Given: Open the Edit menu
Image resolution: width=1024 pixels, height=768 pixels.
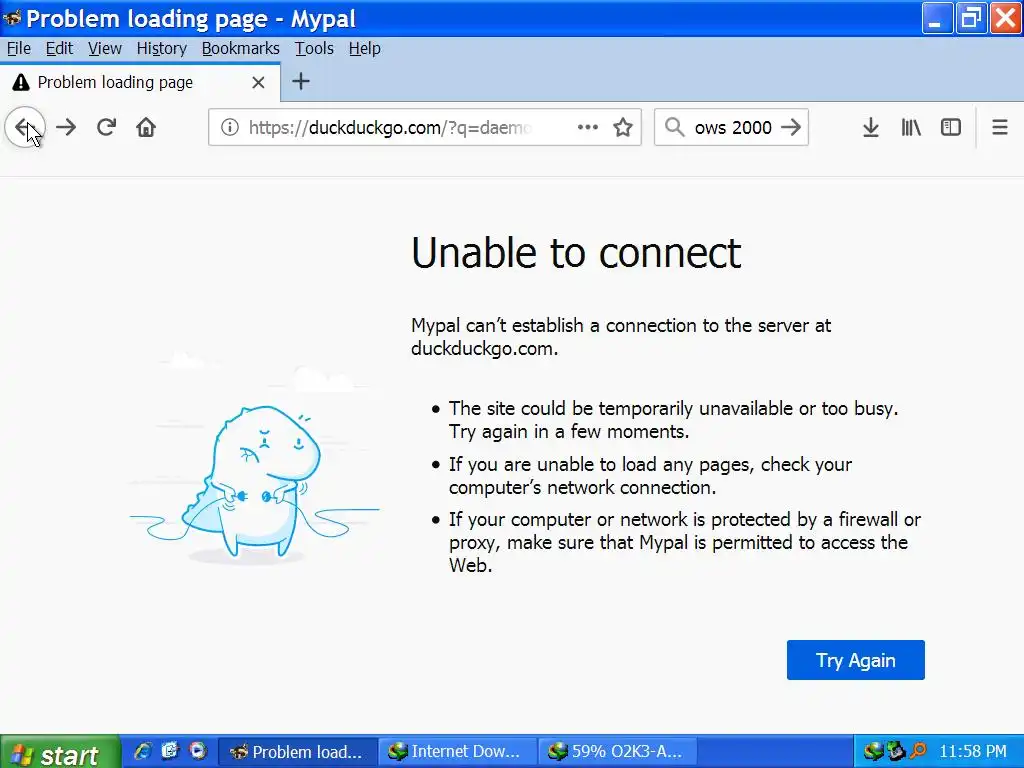Looking at the screenshot, I should 59,48.
